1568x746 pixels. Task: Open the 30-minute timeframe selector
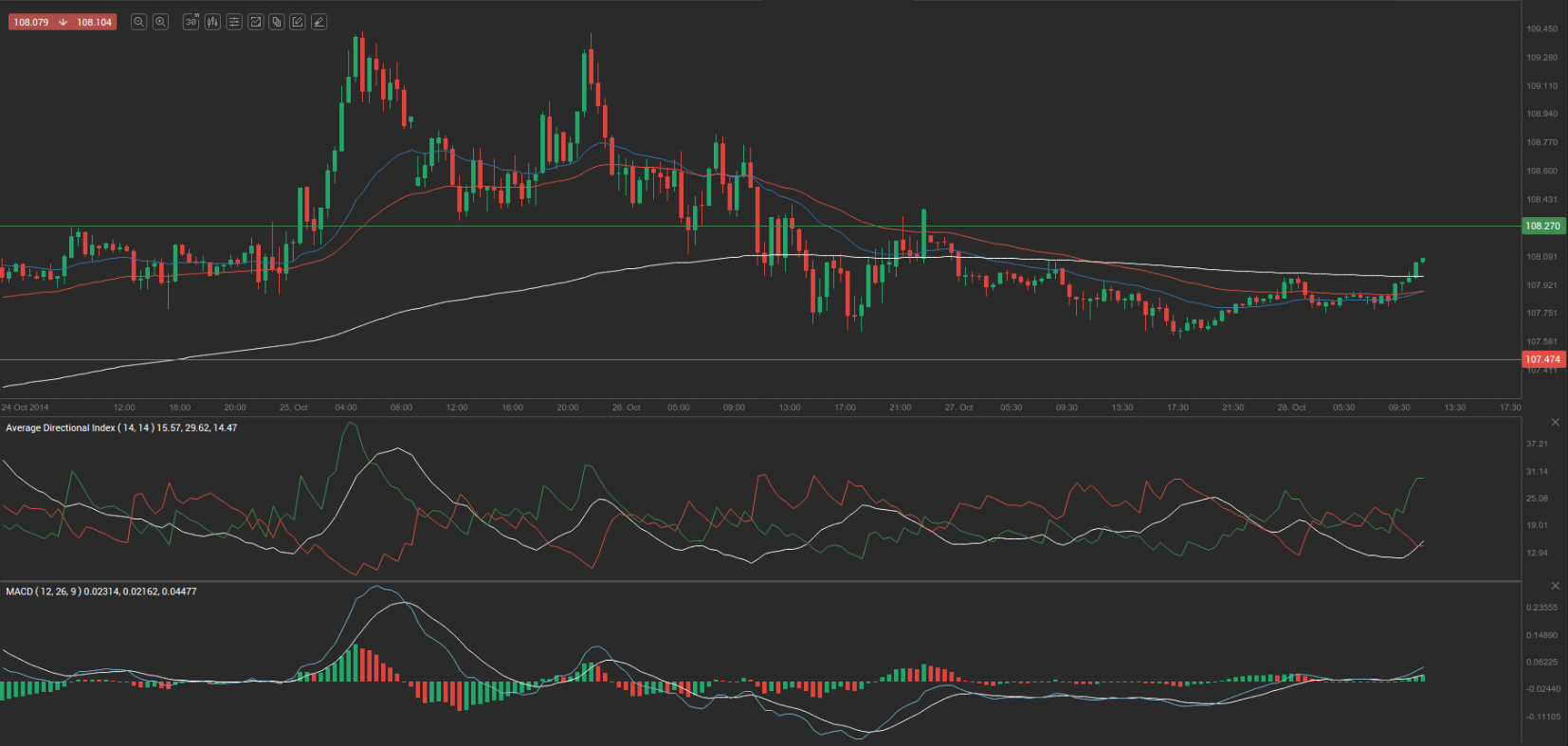(191, 22)
